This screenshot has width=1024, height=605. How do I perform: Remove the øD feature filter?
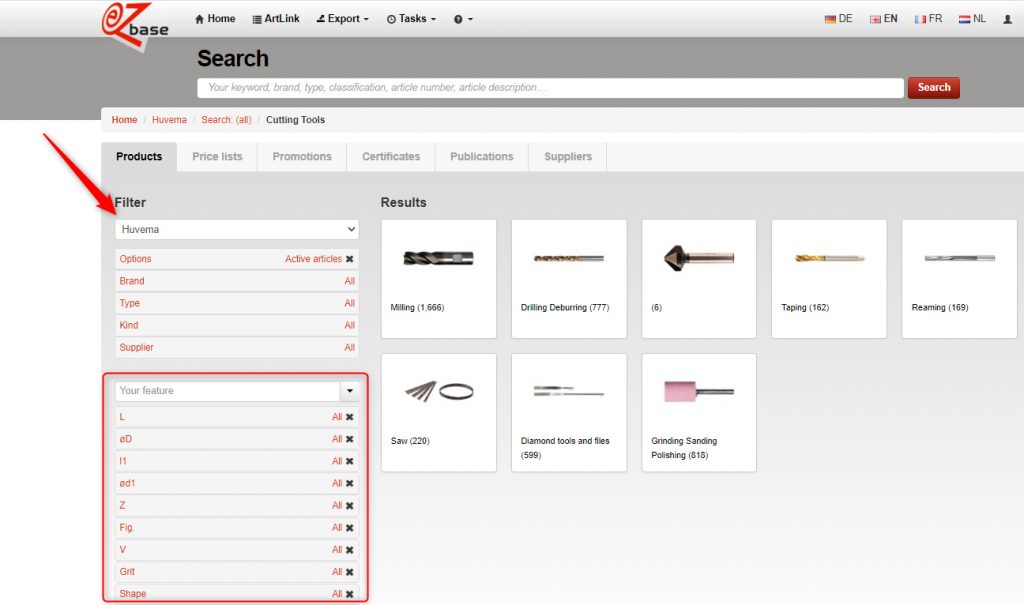pos(350,439)
